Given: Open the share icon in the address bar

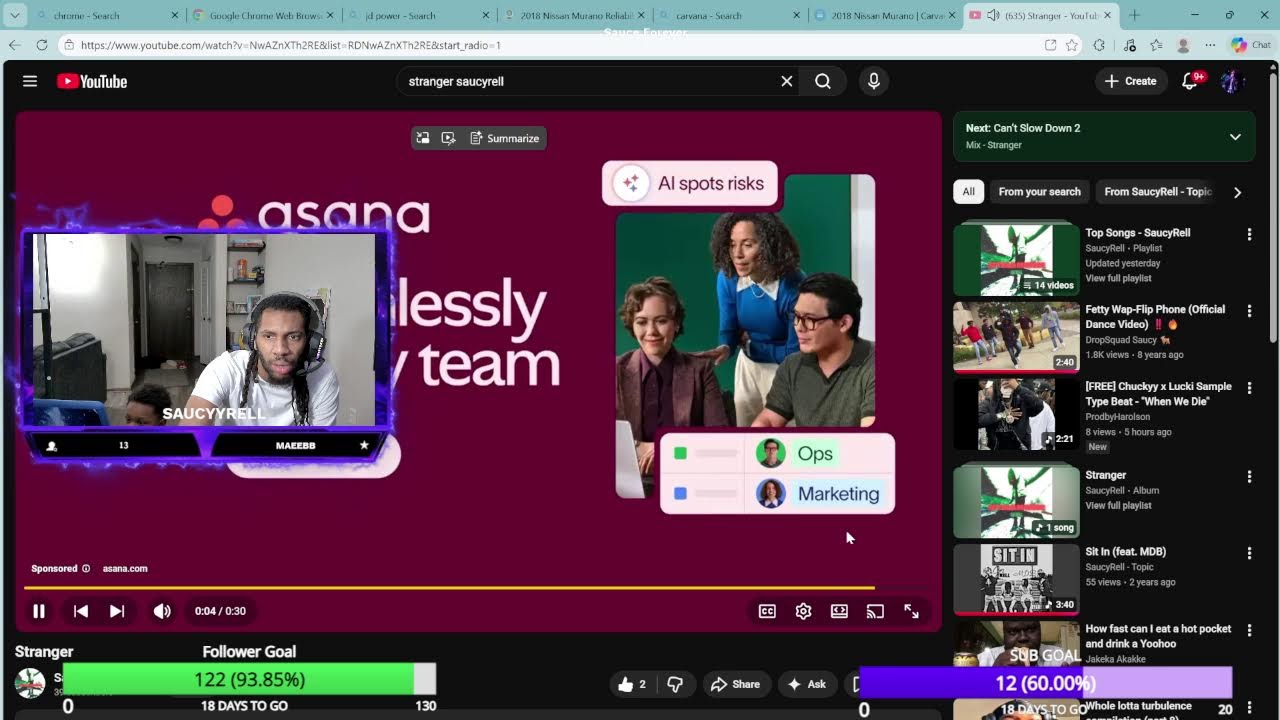Looking at the screenshot, I should 1050,45.
